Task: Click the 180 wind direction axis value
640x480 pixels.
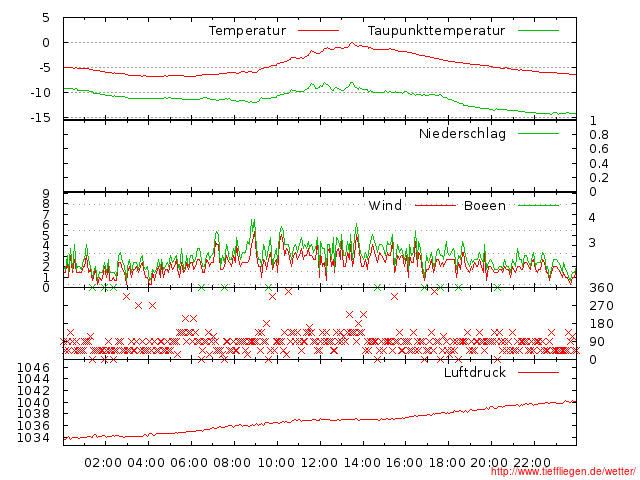Action: tap(601, 324)
